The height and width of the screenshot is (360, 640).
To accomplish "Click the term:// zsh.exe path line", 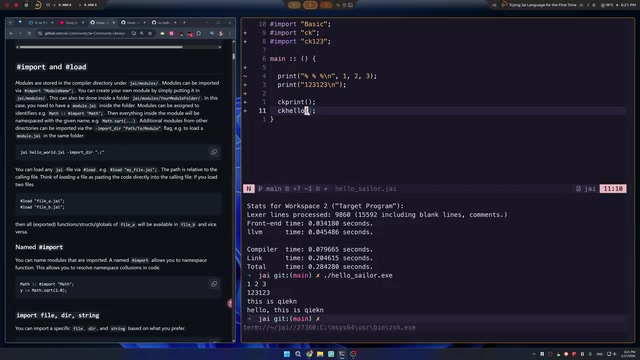I will pyautogui.click(x=329, y=327).
